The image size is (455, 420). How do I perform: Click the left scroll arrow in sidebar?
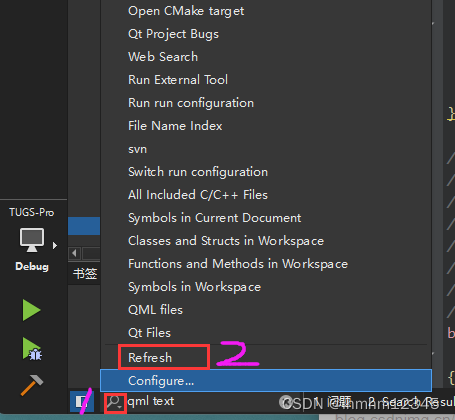tap(74, 253)
